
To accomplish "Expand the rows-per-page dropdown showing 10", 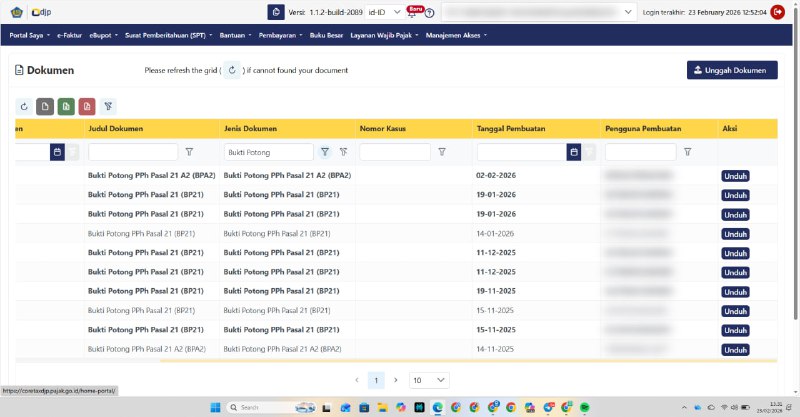I will coord(429,380).
